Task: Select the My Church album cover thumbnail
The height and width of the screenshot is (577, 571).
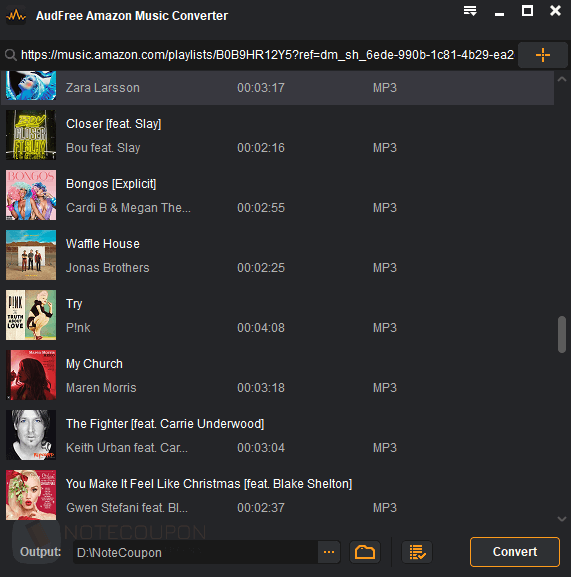Action: [31, 375]
